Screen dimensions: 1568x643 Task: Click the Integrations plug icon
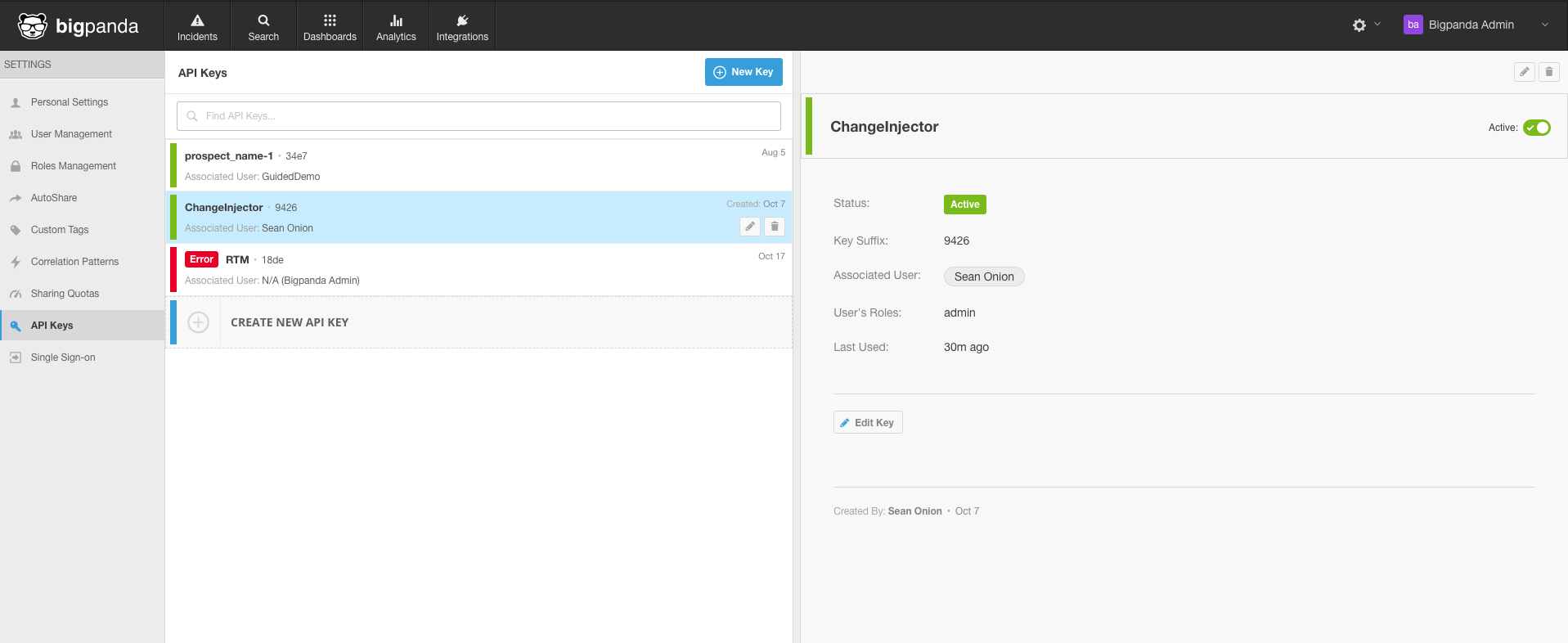coord(462,20)
